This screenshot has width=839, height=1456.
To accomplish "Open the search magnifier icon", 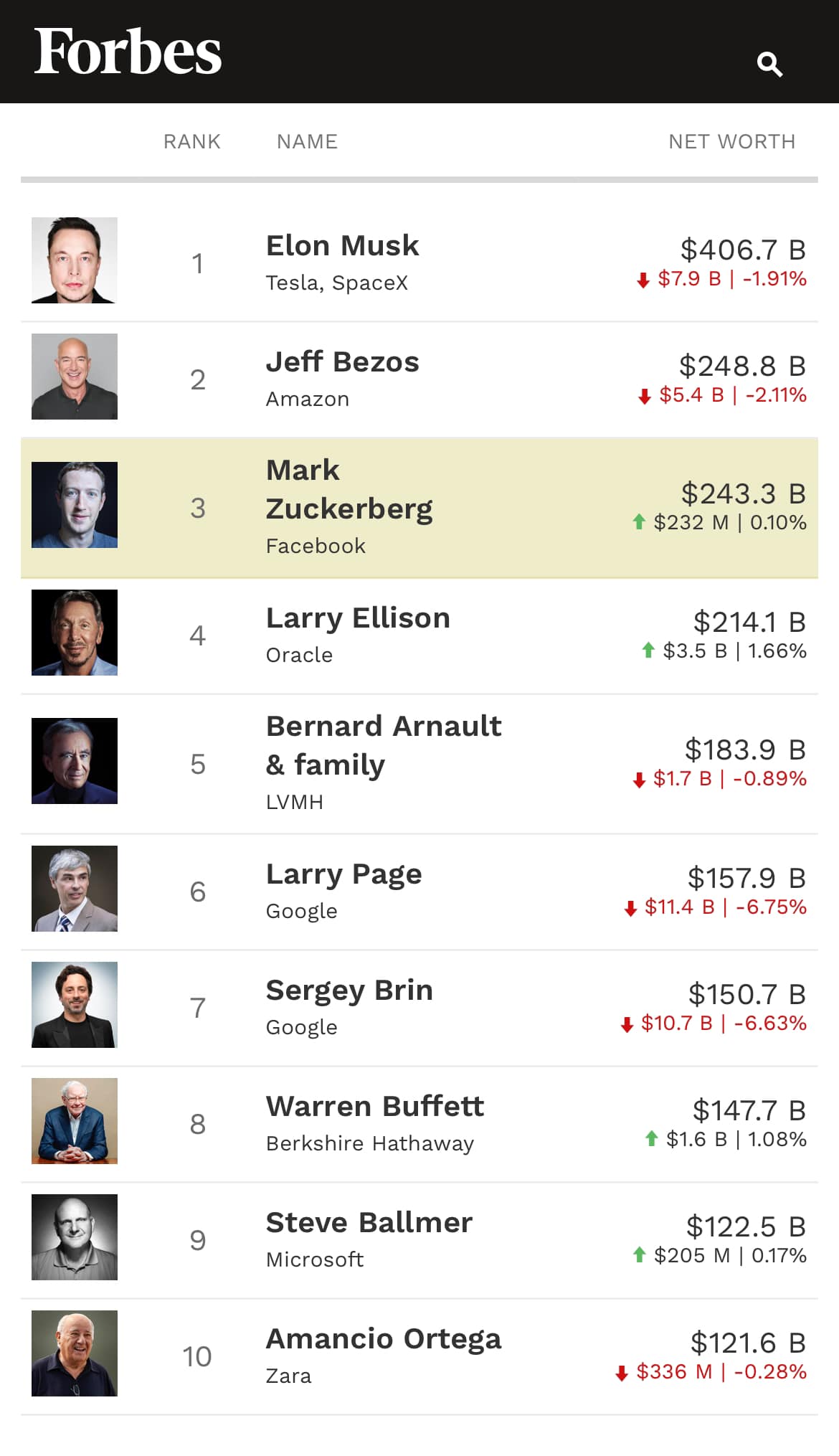I will pos(769,65).
